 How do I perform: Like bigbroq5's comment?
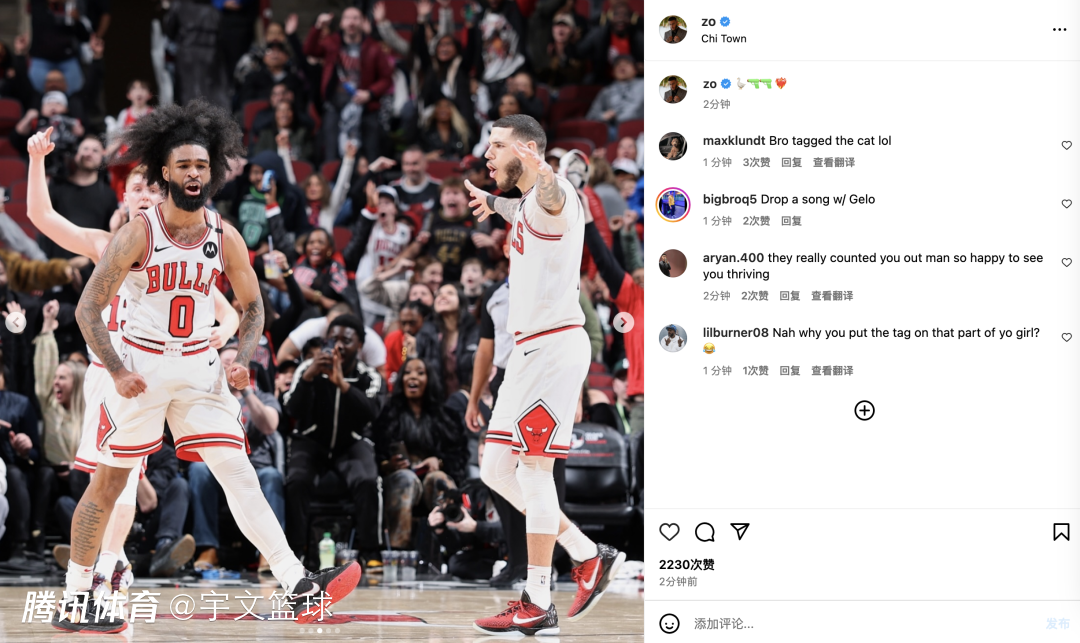click(1066, 204)
